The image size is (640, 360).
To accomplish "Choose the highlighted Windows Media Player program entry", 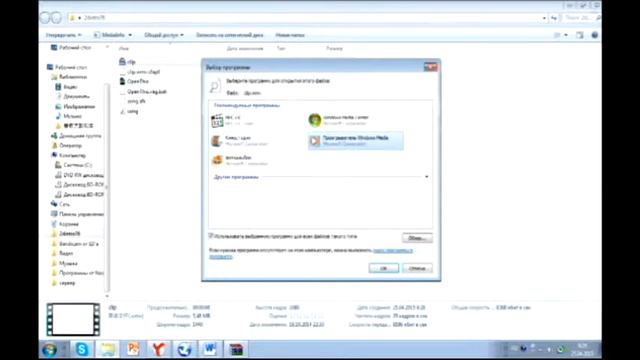I will click(356, 141).
